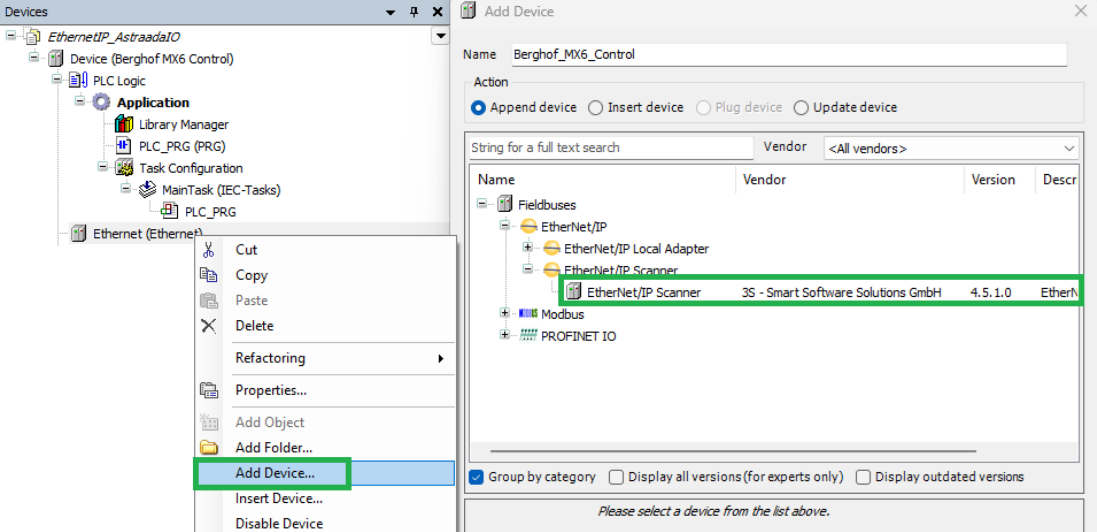Click the EthernetIP_AstraadaIO project icon
The height and width of the screenshot is (532, 1097).
pyautogui.click(x=32, y=36)
